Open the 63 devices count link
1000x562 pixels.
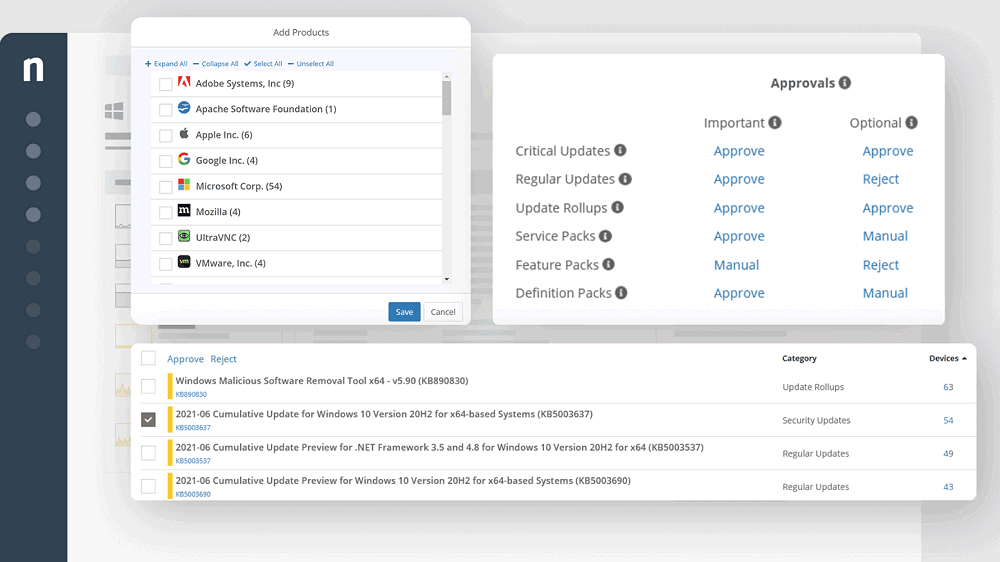pyautogui.click(x=948, y=387)
